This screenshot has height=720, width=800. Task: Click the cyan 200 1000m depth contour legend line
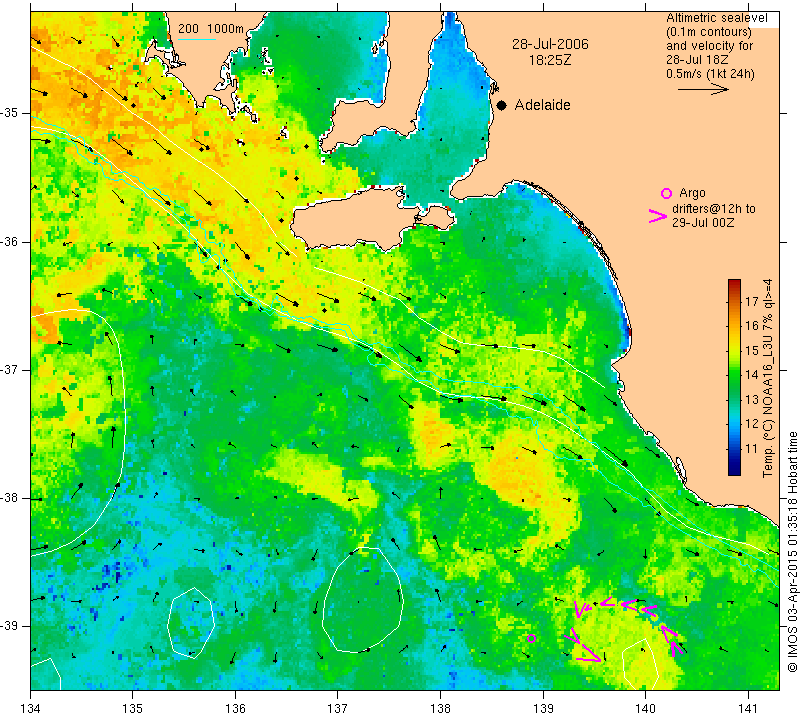pos(197,39)
